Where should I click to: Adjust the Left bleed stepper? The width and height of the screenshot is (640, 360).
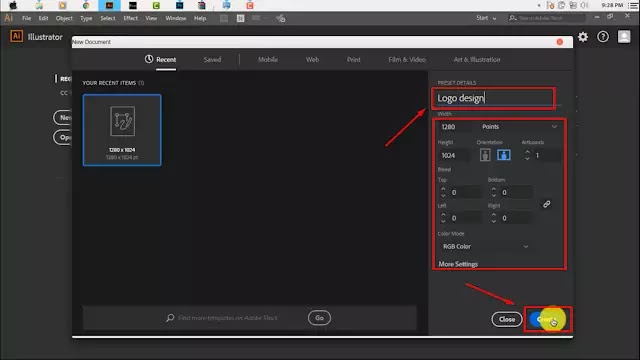coord(443,218)
